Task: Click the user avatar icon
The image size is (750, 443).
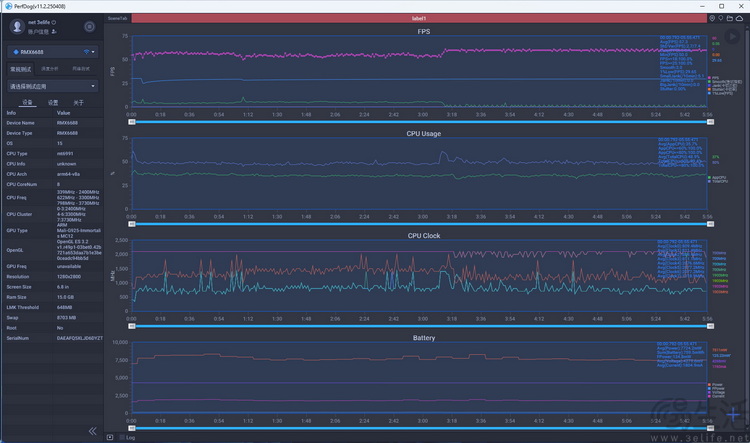Action: coord(17,26)
